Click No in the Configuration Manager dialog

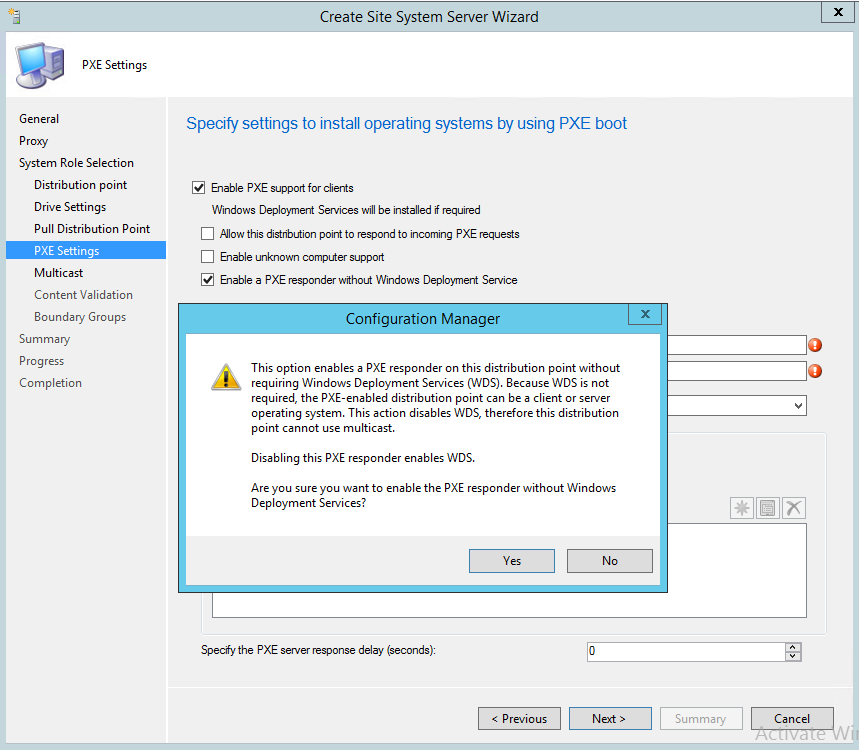(609, 560)
